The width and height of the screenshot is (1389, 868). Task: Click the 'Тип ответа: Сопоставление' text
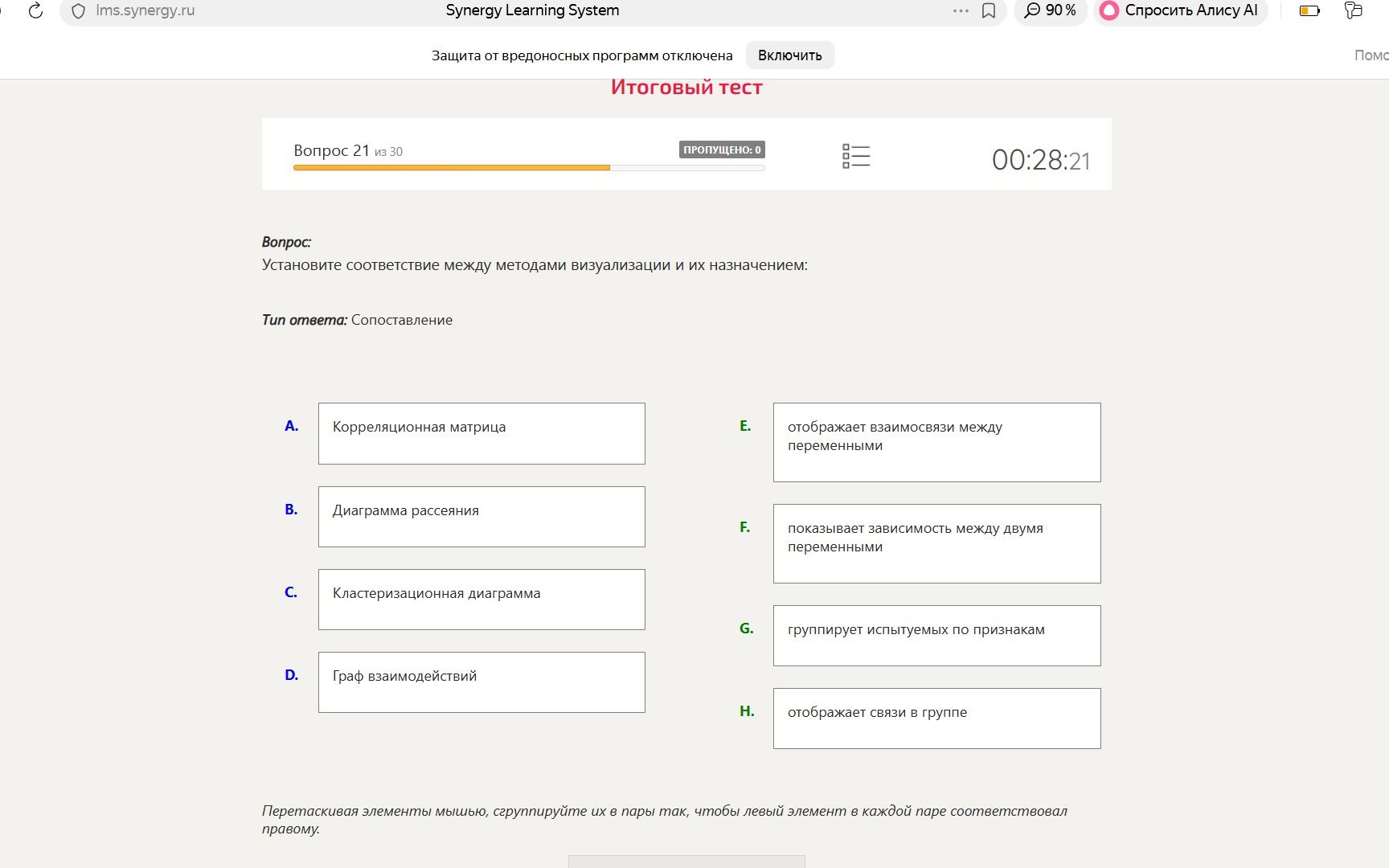click(x=357, y=320)
